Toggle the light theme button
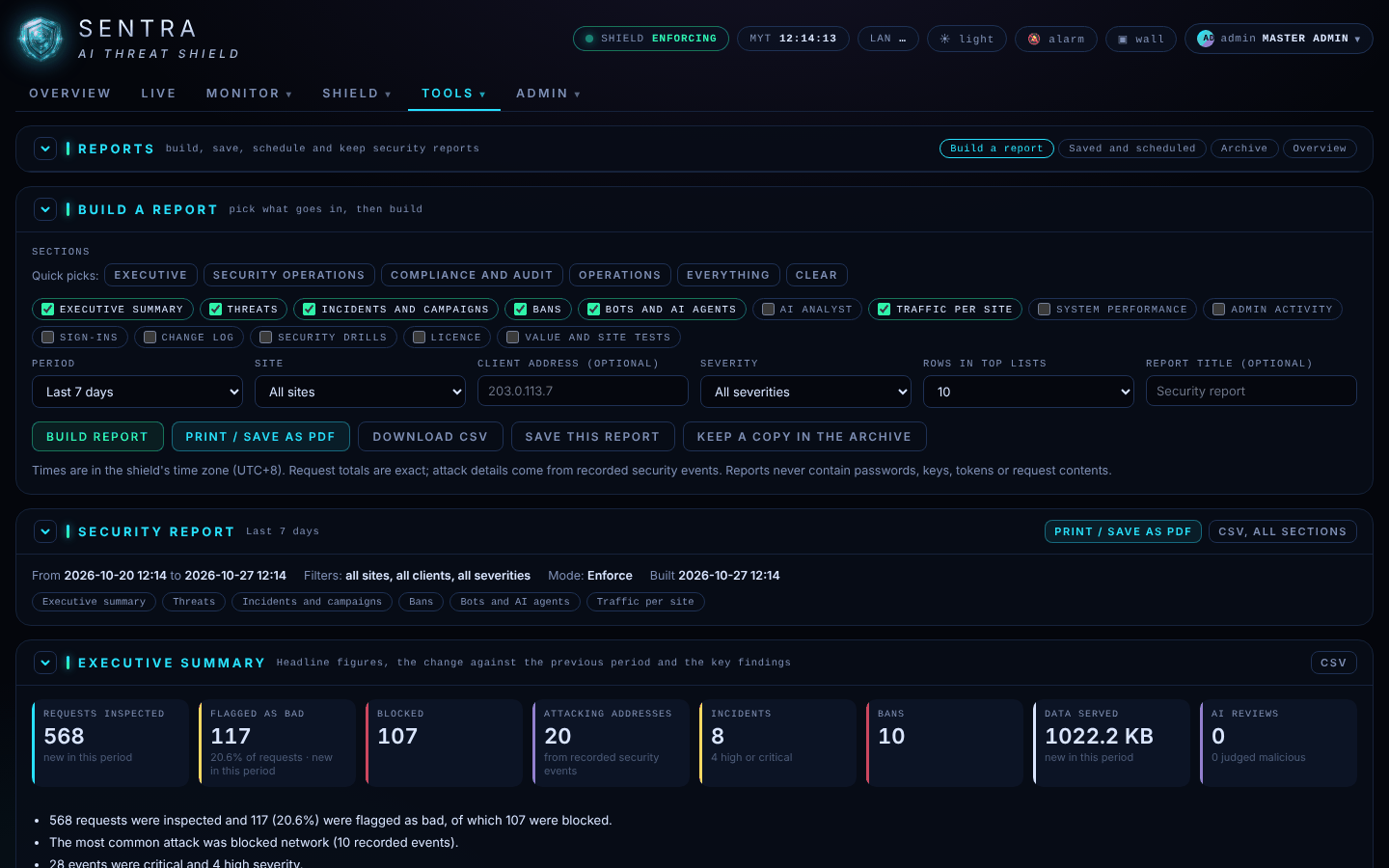Image resolution: width=1389 pixels, height=868 pixels. [967, 39]
